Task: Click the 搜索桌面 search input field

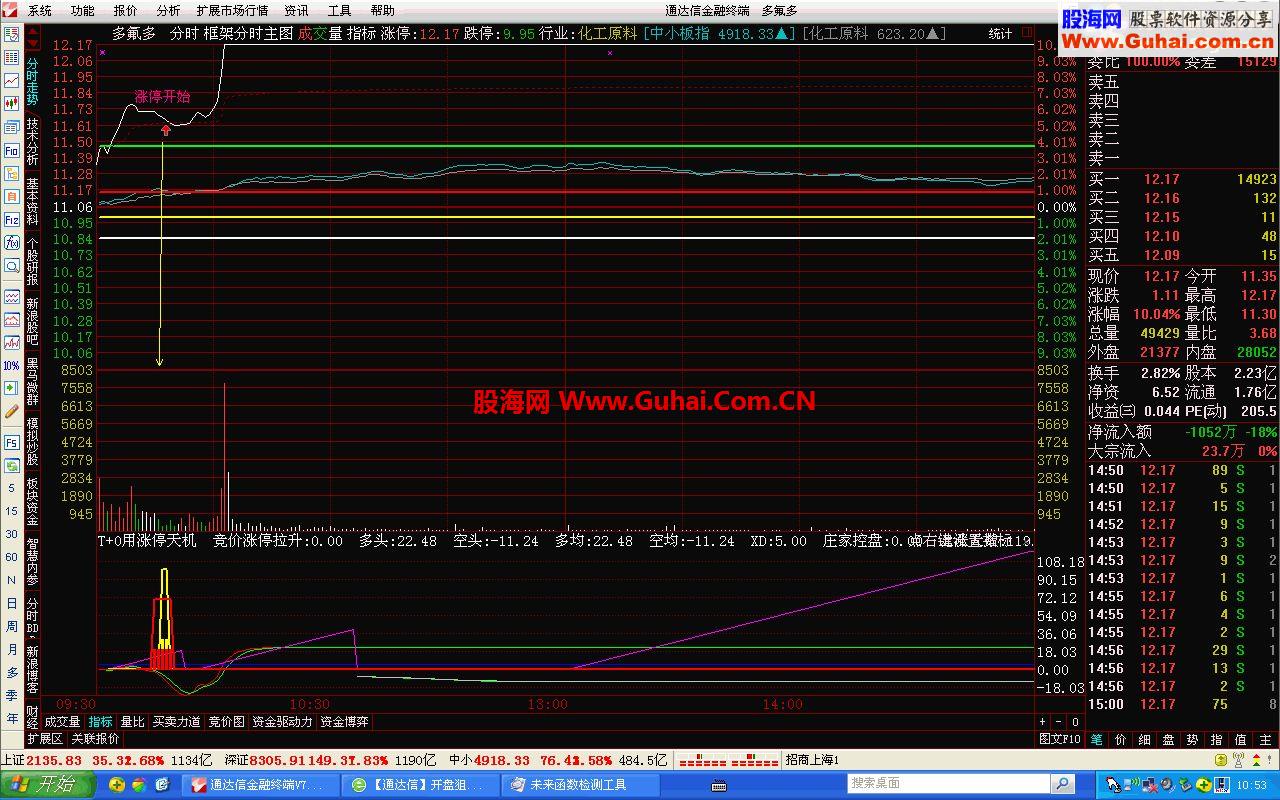Action: coord(947,784)
